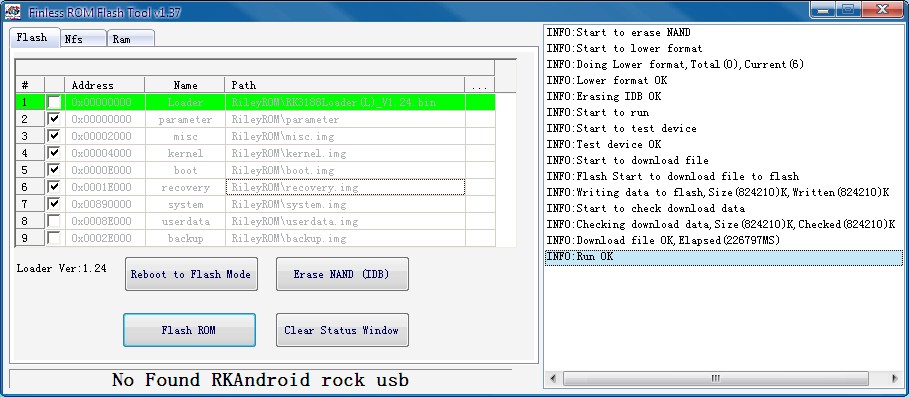This screenshot has height=397, width=909.
Task: Click the RileyROM\system.img path cell
Action: point(345,205)
